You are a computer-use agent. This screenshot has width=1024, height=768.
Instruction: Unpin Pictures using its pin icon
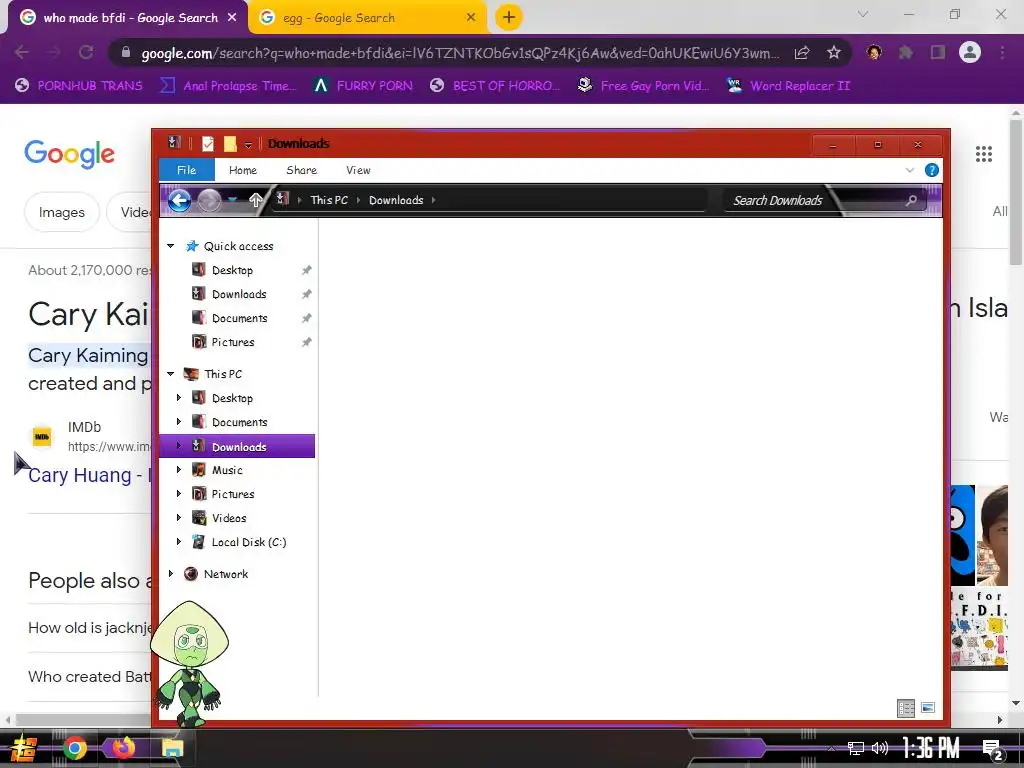pos(306,342)
